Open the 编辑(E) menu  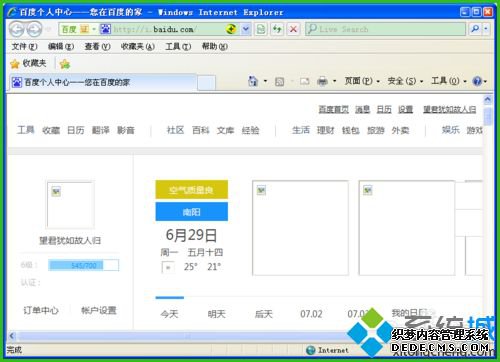(61, 46)
